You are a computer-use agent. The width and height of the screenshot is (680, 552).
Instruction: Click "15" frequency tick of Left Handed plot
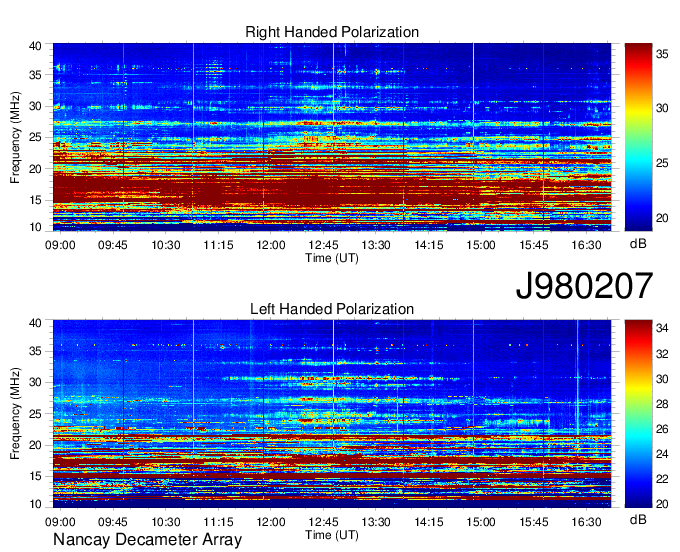pos(35,477)
